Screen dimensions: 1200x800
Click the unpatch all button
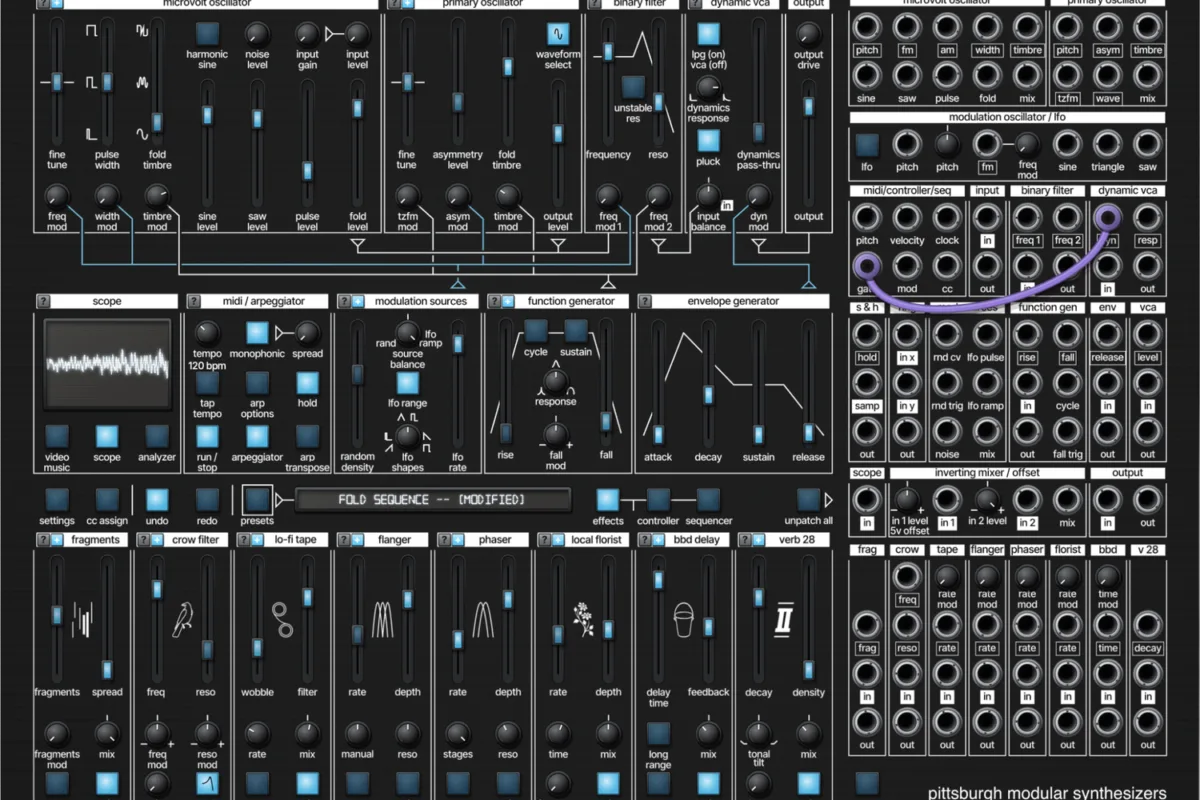pyautogui.click(x=808, y=499)
